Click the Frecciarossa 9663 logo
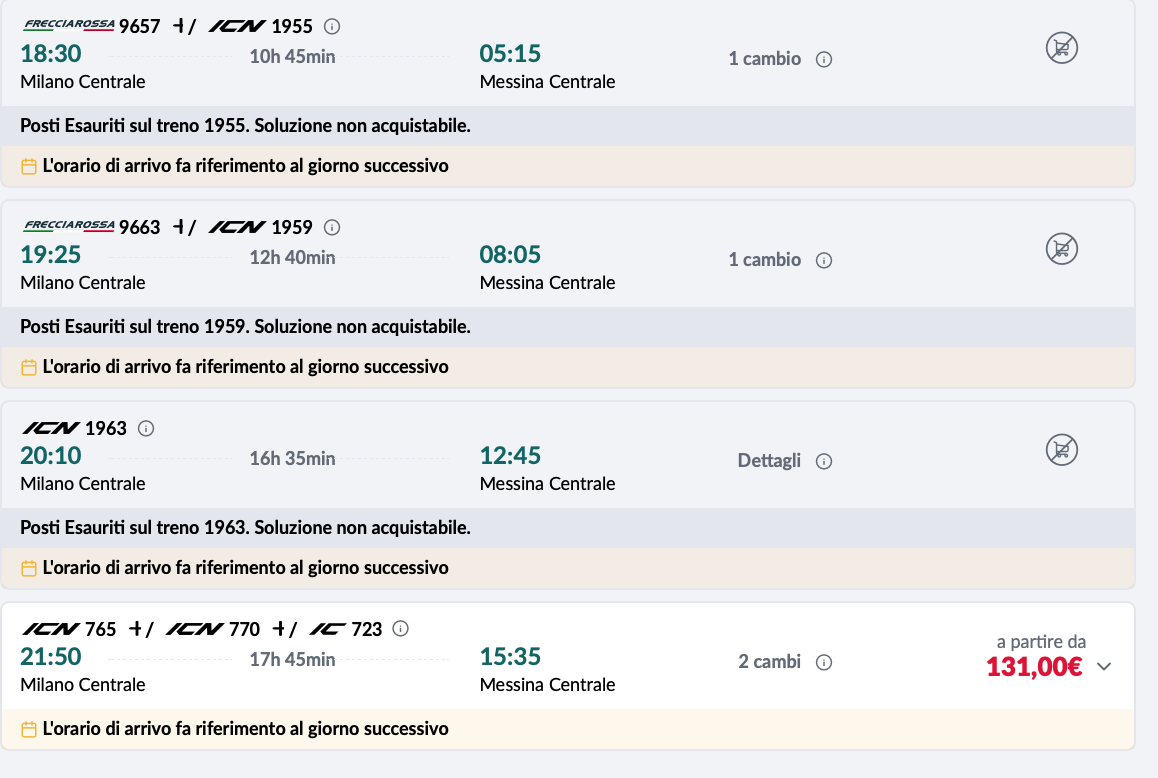This screenshot has width=1158, height=778. point(68,227)
